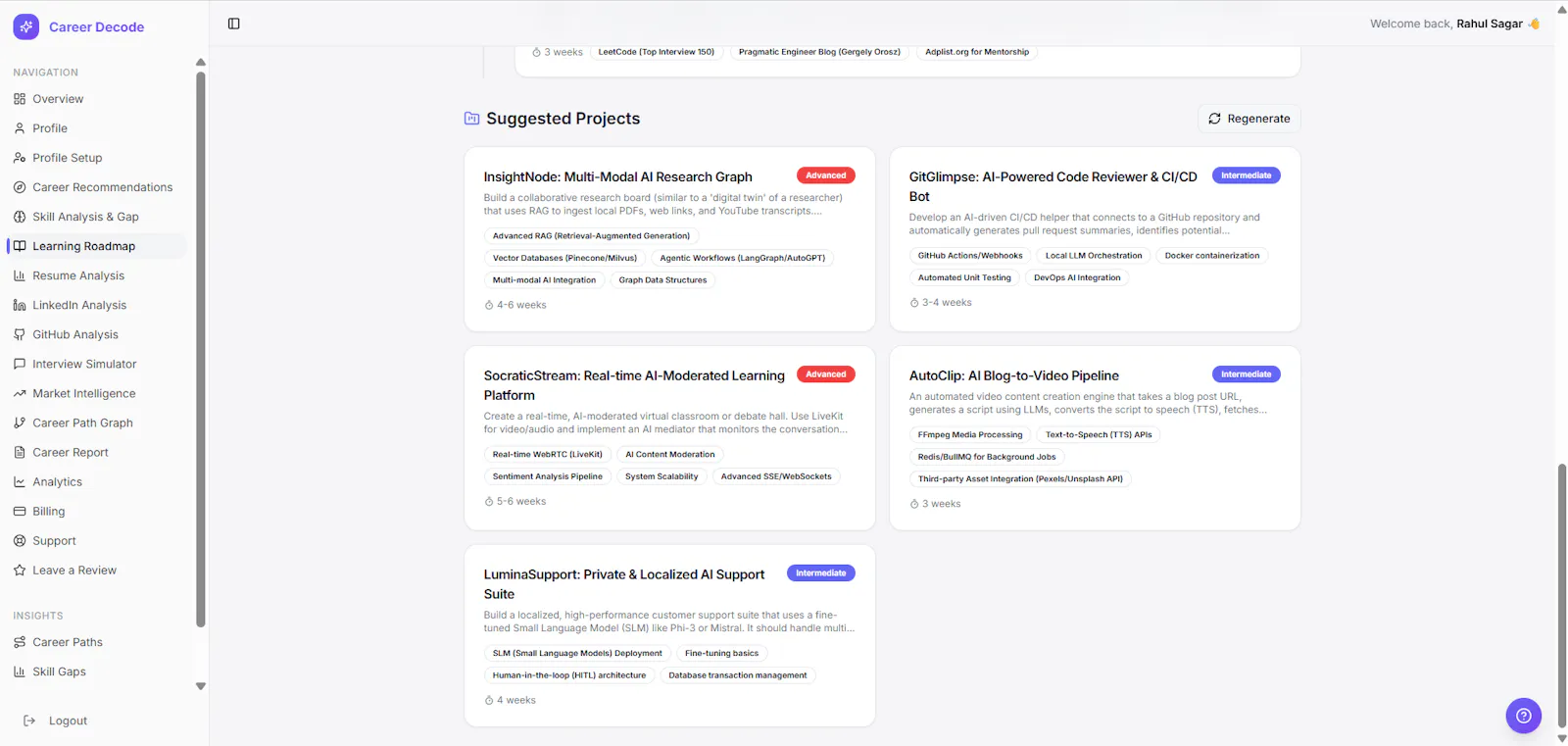The height and width of the screenshot is (746, 1568).
Task: Click the Overview grid icon
Action: [x=20, y=99]
